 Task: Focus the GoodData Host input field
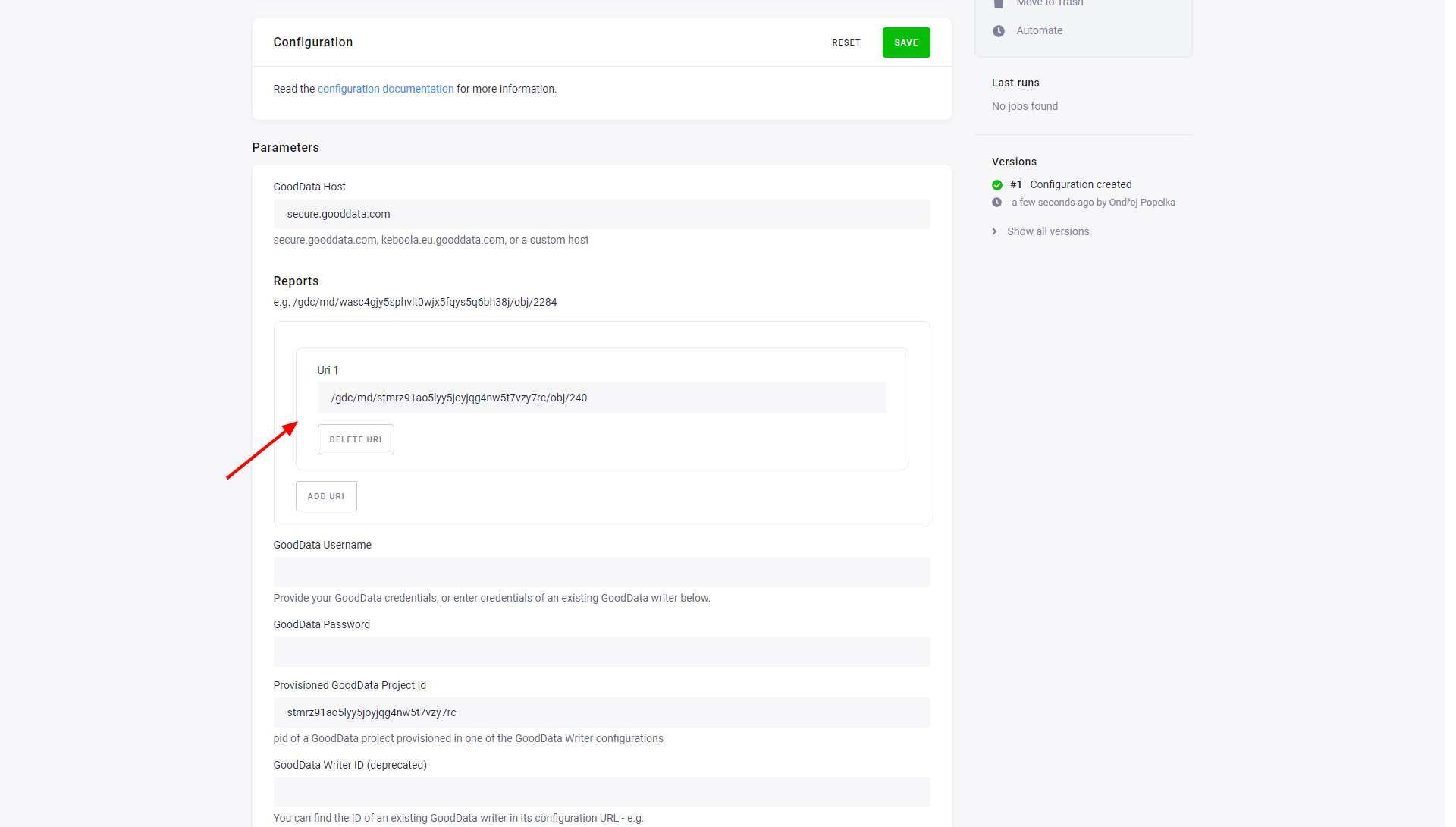coord(601,214)
